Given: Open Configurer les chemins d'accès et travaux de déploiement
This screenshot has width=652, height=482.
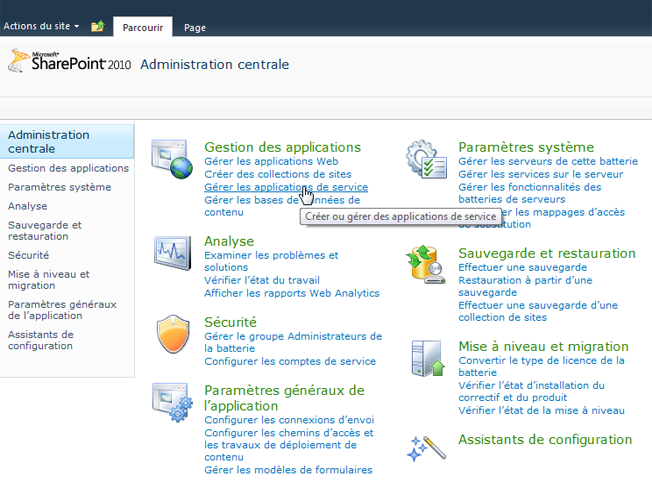Looking at the screenshot, I should point(289,445).
